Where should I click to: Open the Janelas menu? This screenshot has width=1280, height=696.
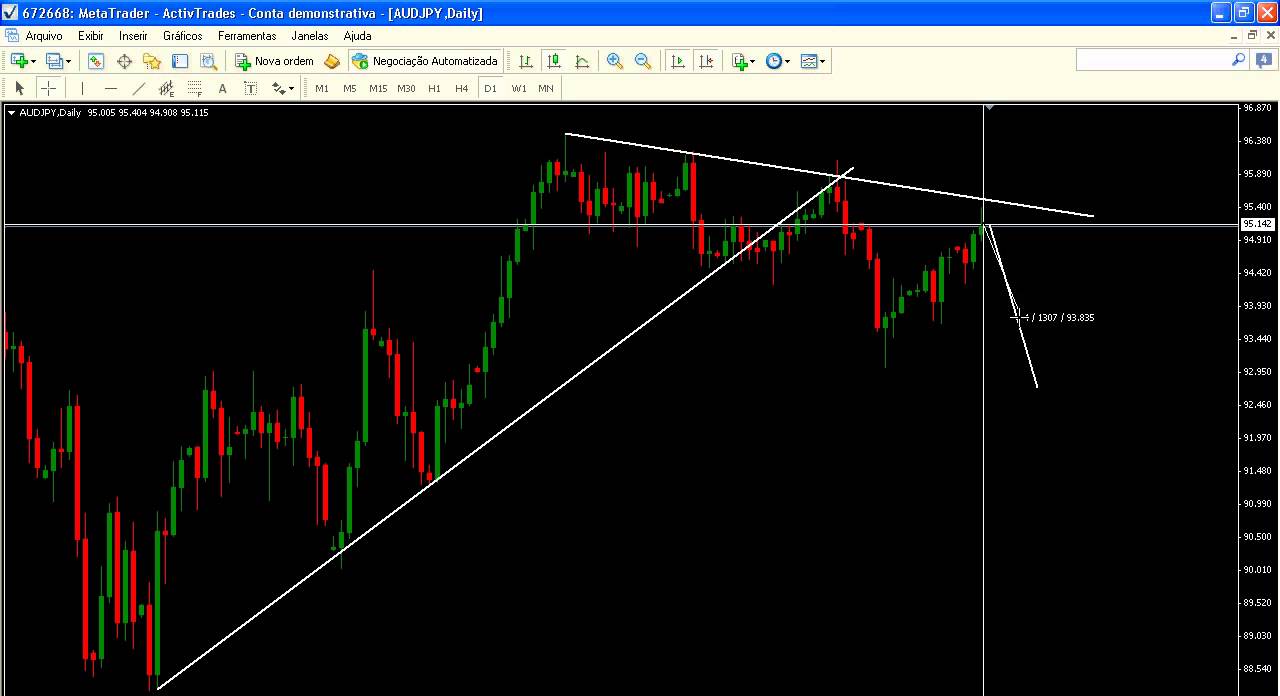pos(310,35)
